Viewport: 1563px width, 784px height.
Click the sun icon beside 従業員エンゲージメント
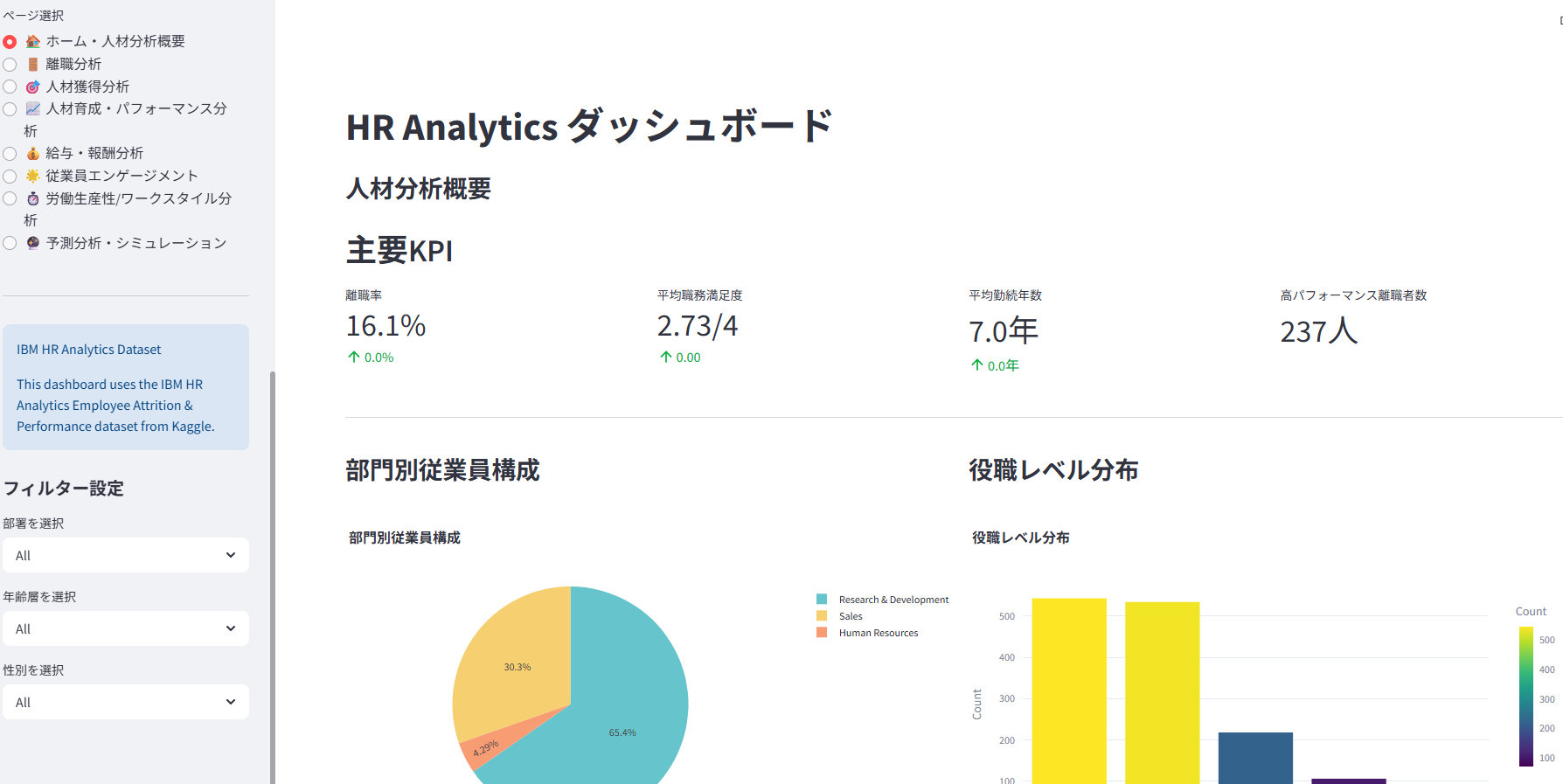tap(33, 176)
